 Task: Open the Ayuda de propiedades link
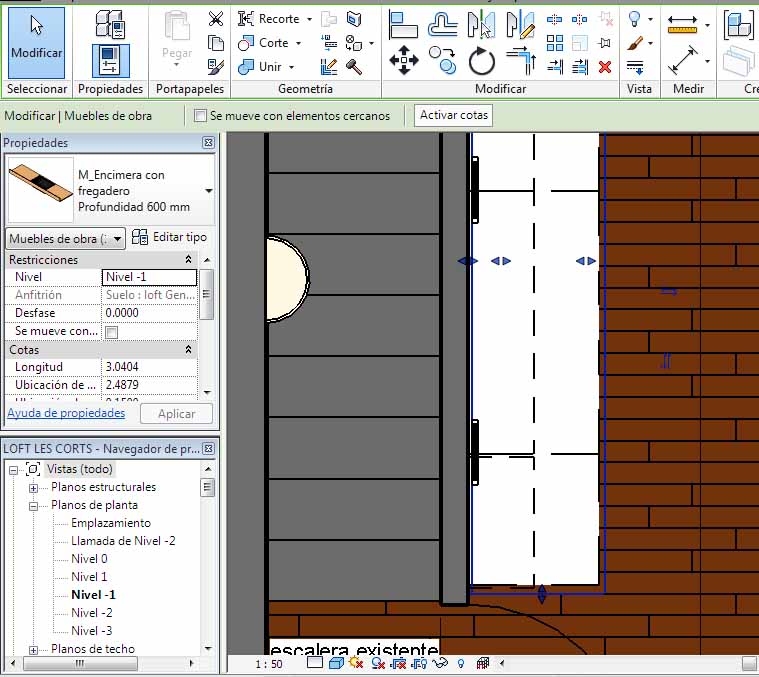(66, 413)
